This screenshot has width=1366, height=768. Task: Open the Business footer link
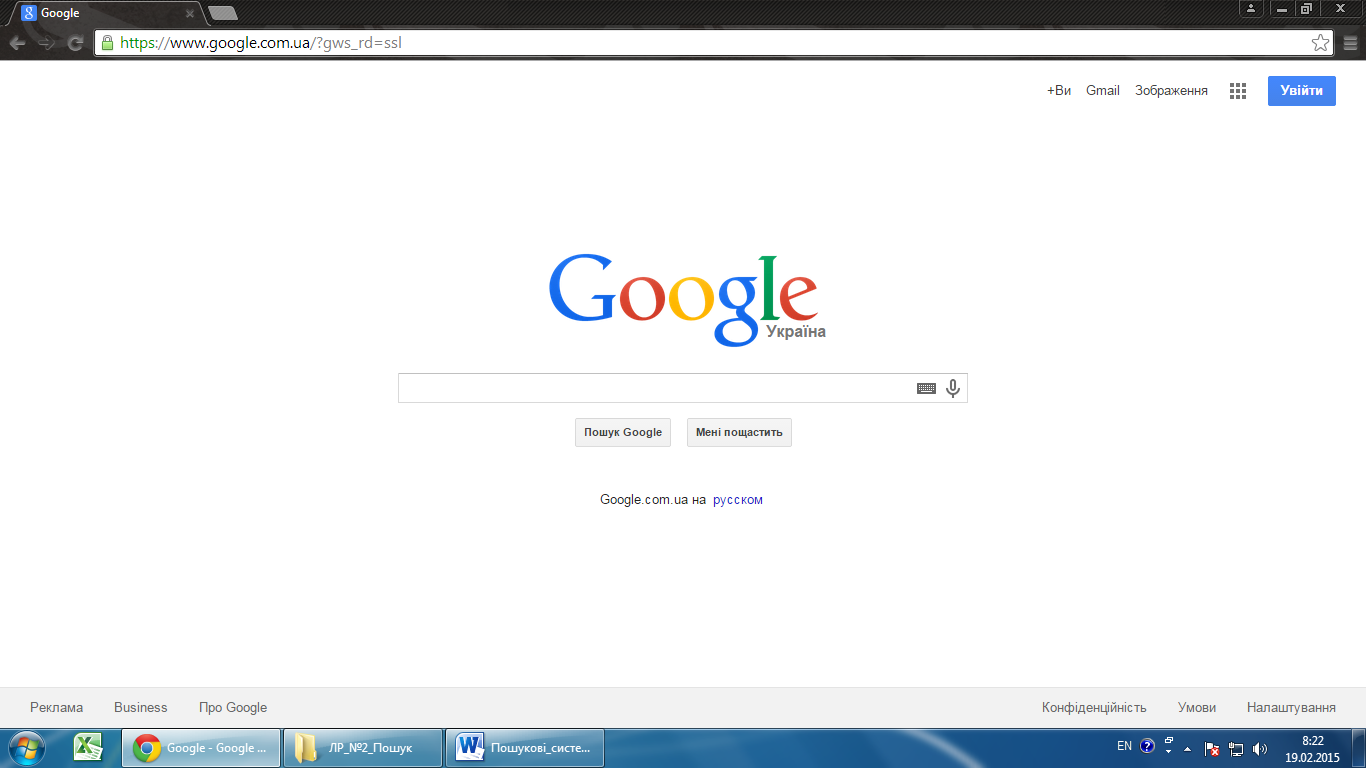tap(141, 707)
